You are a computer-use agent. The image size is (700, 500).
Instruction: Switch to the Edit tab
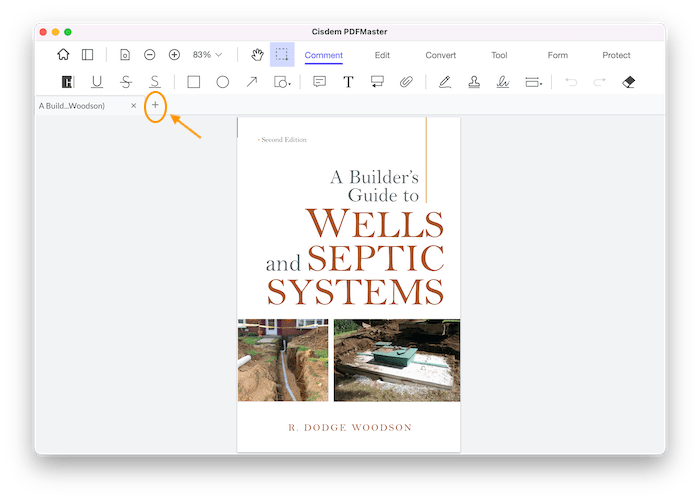382,55
